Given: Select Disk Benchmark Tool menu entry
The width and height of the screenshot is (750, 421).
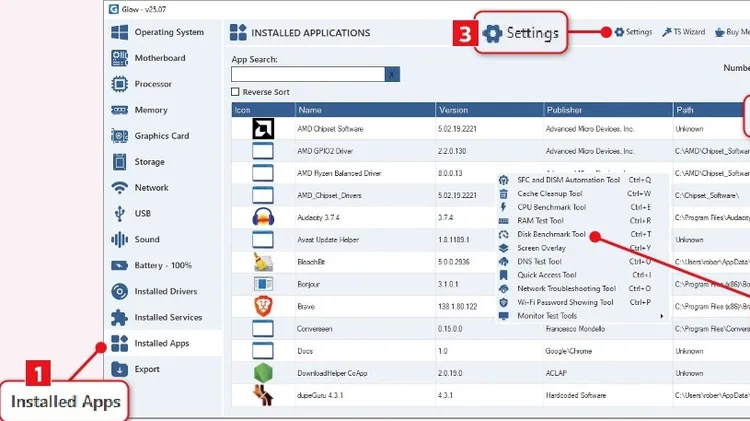Looking at the screenshot, I should coord(551,234).
